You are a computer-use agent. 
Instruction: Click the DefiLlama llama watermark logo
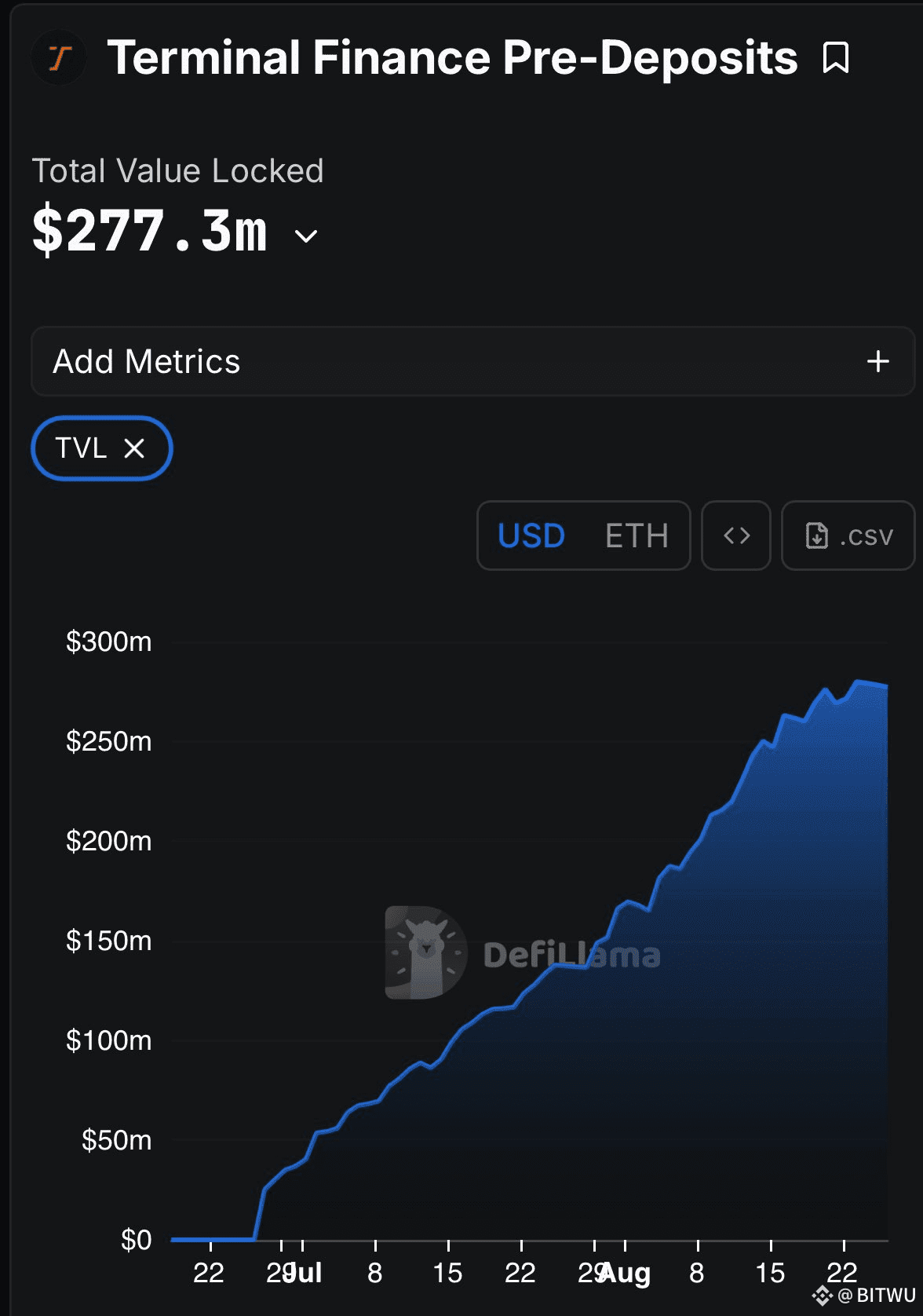(426, 952)
